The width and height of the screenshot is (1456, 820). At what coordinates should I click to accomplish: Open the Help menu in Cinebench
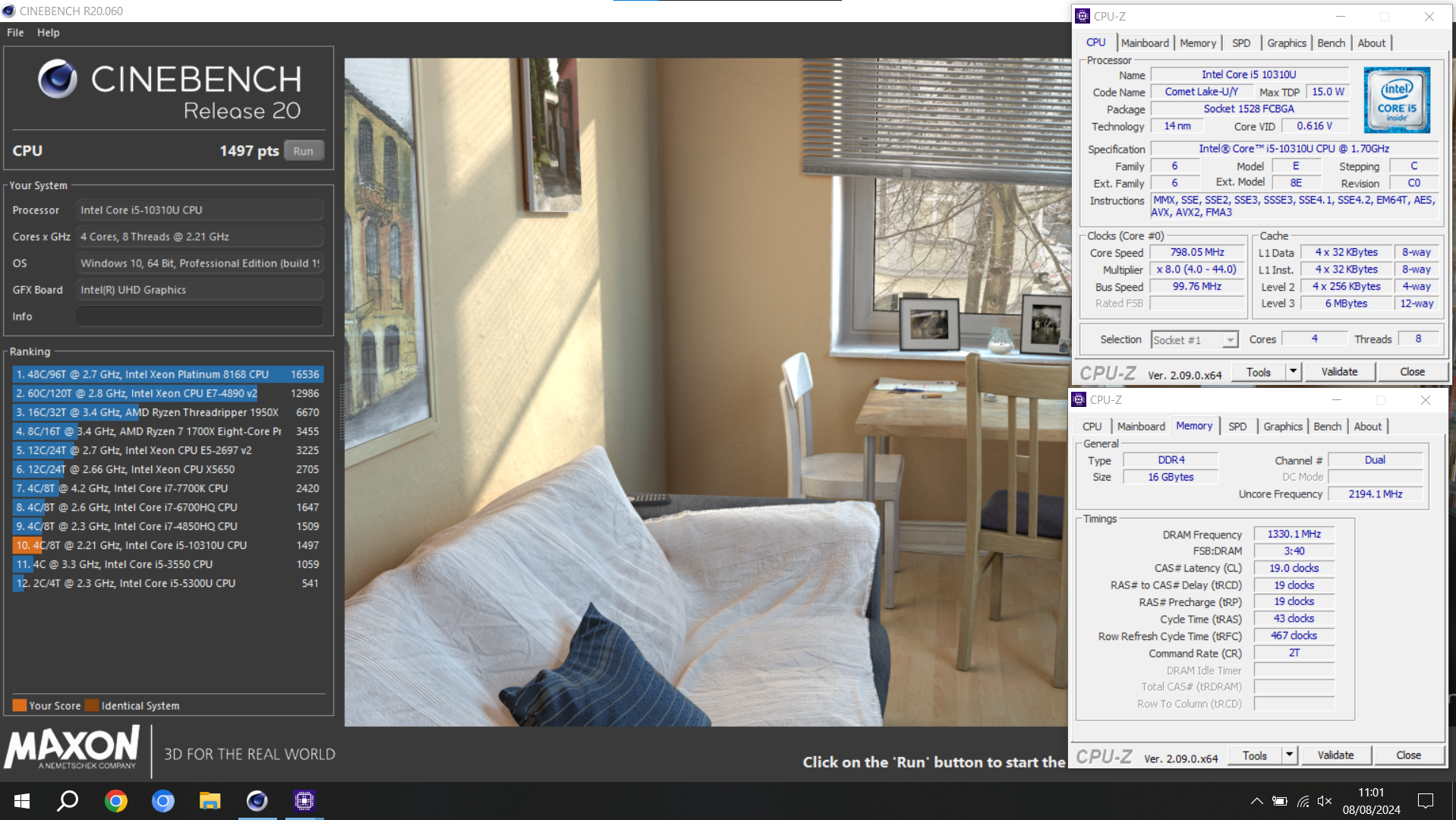[x=49, y=33]
